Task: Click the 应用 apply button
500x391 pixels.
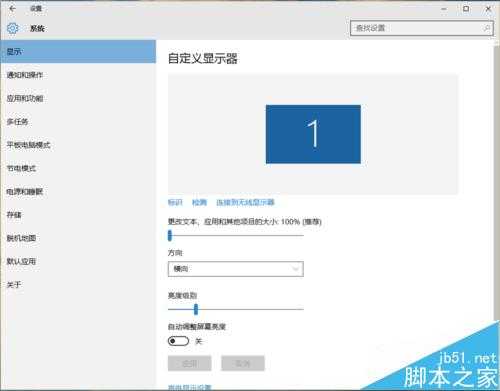Action: point(190,363)
